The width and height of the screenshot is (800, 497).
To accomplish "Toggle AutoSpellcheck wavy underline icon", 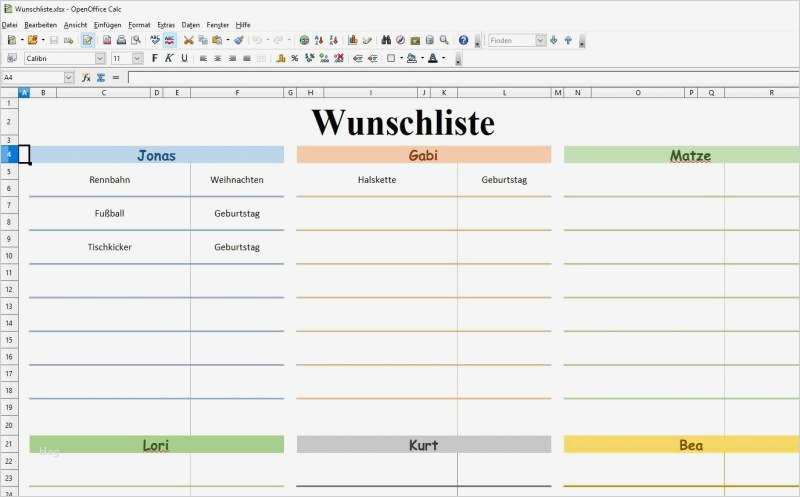I will [169, 40].
